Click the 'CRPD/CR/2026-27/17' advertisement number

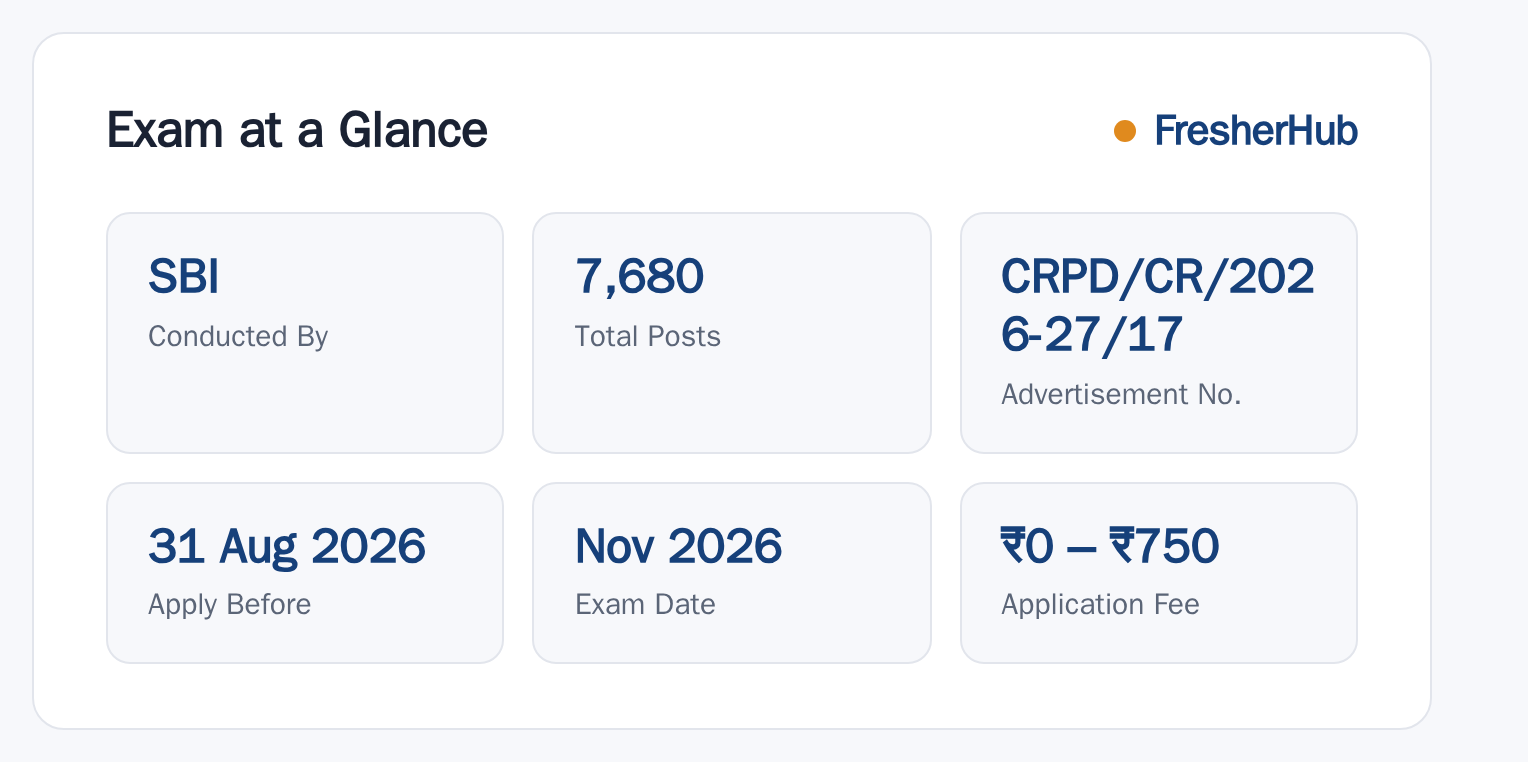tap(1158, 306)
